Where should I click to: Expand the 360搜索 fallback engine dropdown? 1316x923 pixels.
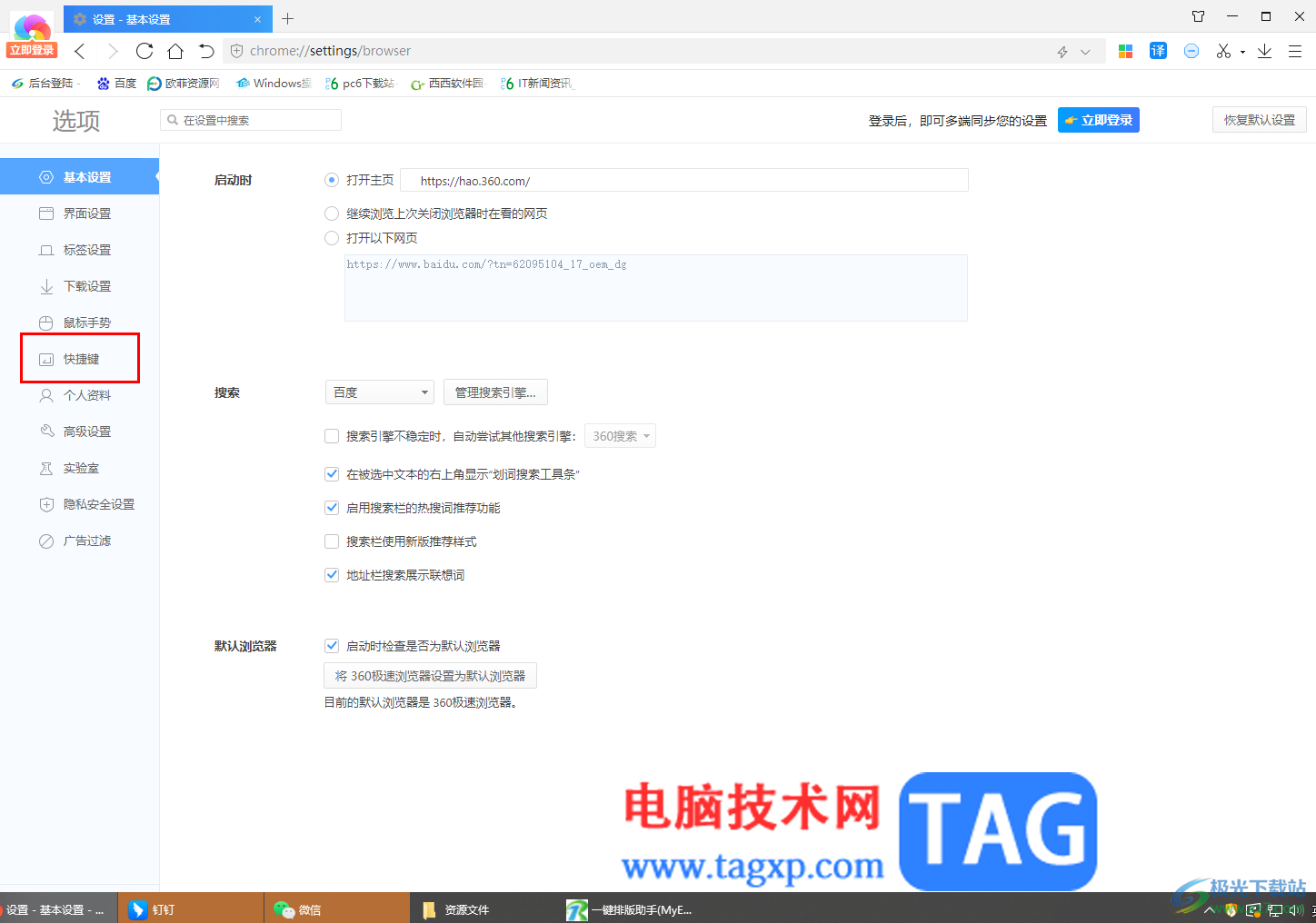(620, 436)
